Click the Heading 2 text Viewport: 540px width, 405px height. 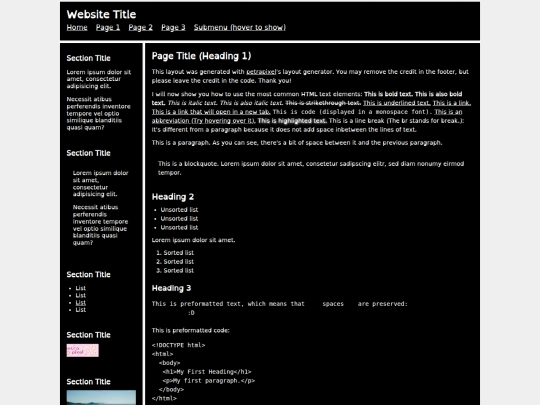(173, 197)
